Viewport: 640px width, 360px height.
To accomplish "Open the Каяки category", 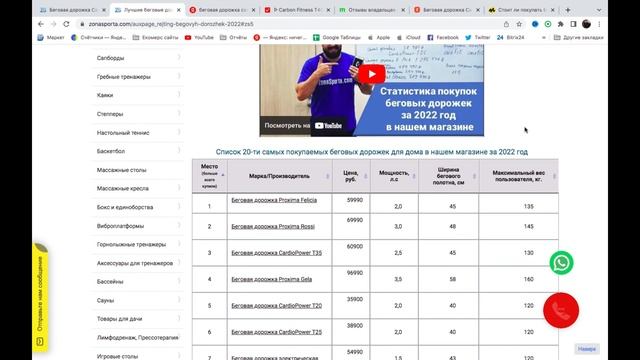I will (x=105, y=95).
